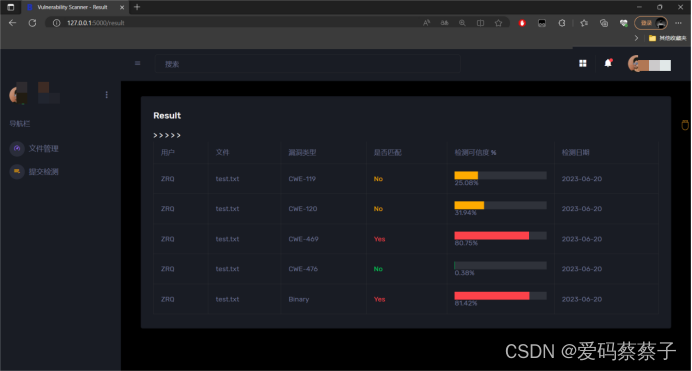Click the 文件 column header

pyautogui.click(x=222, y=153)
